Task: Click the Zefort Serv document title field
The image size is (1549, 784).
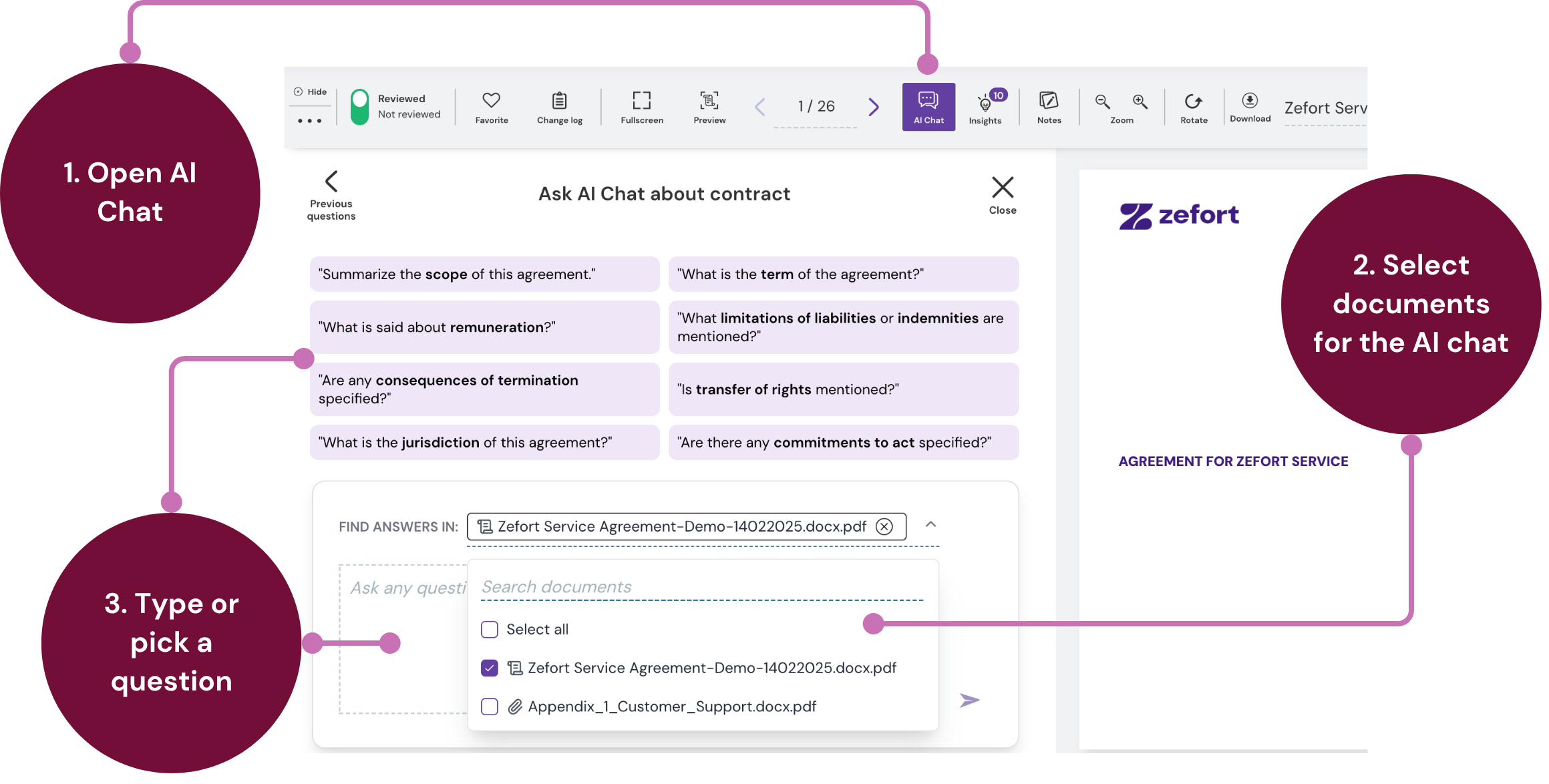Action: pos(1325,109)
